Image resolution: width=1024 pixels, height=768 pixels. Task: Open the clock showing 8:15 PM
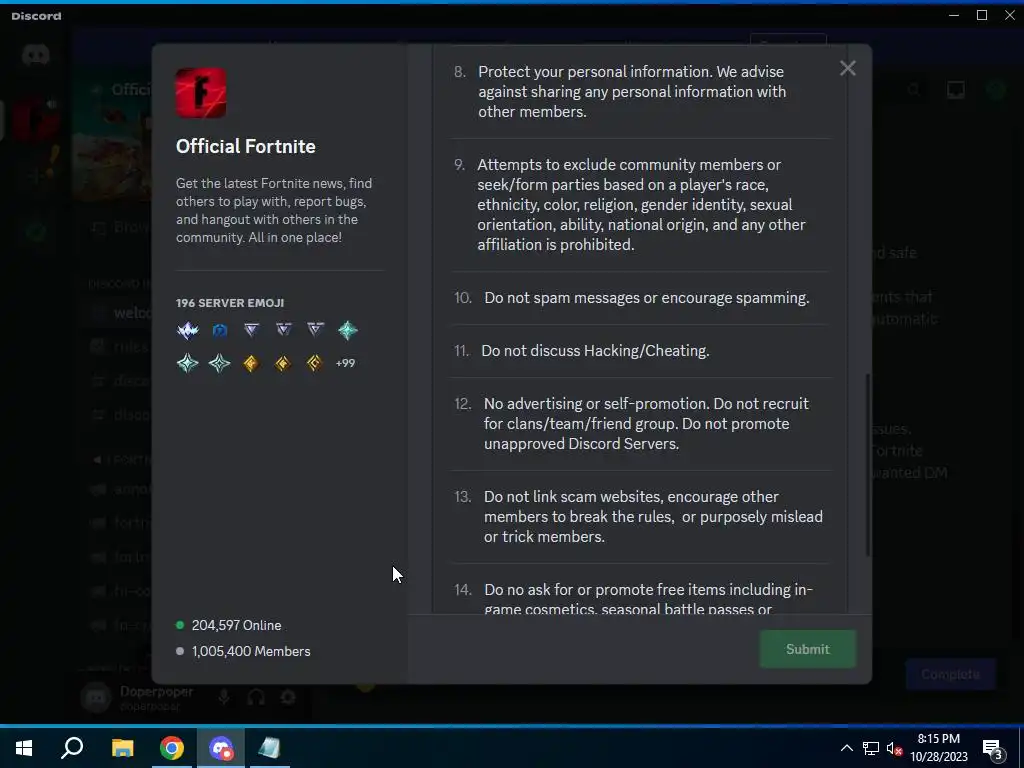coord(939,748)
